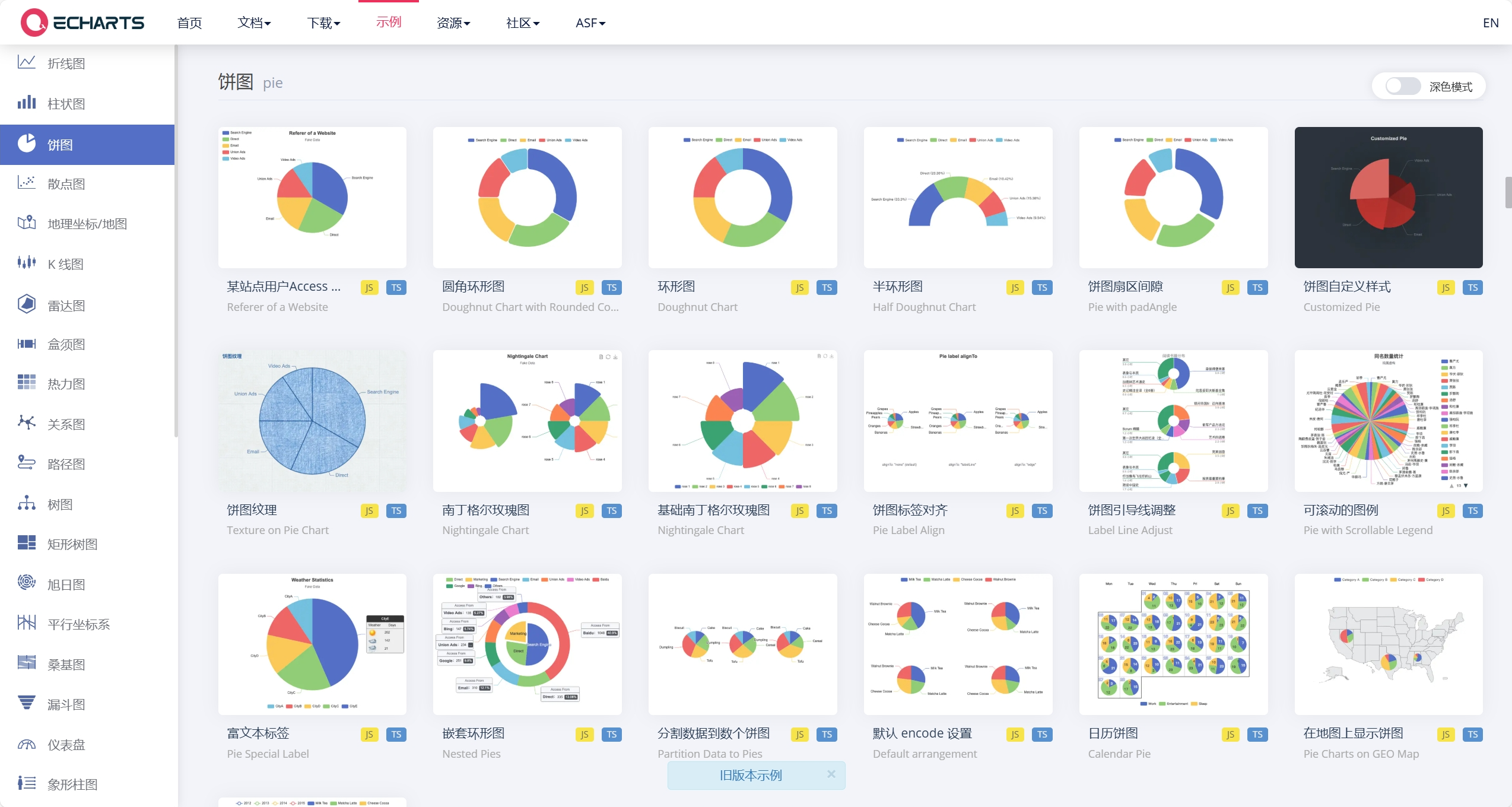Select the bar chart sidebar icon

click(x=27, y=103)
